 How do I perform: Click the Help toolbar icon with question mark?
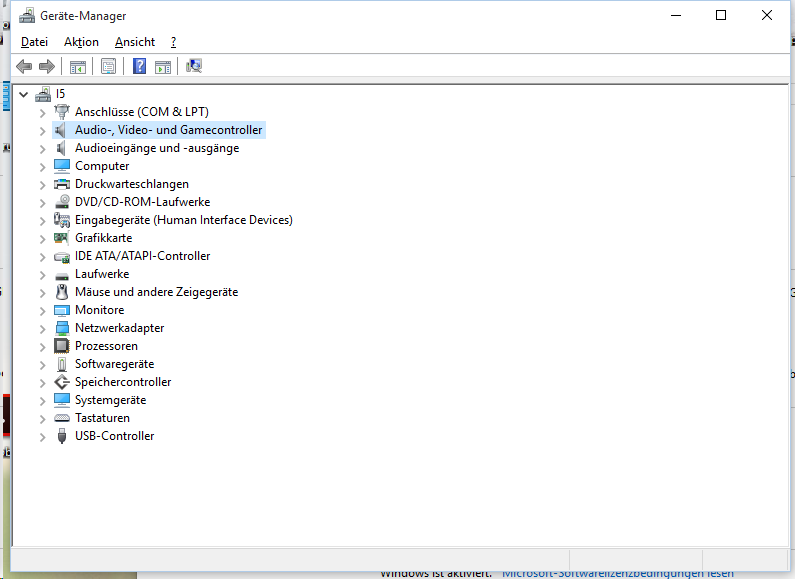tap(139, 66)
